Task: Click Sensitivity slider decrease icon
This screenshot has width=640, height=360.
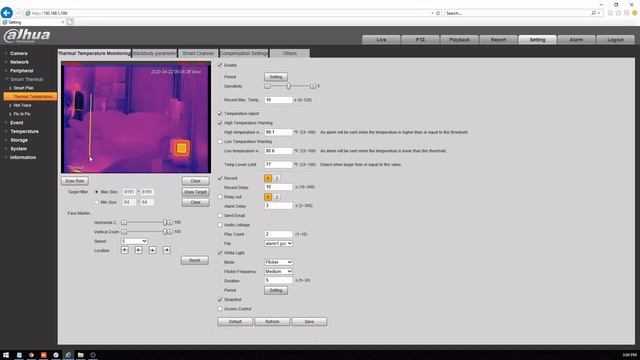Action: click(x=267, y=86)
